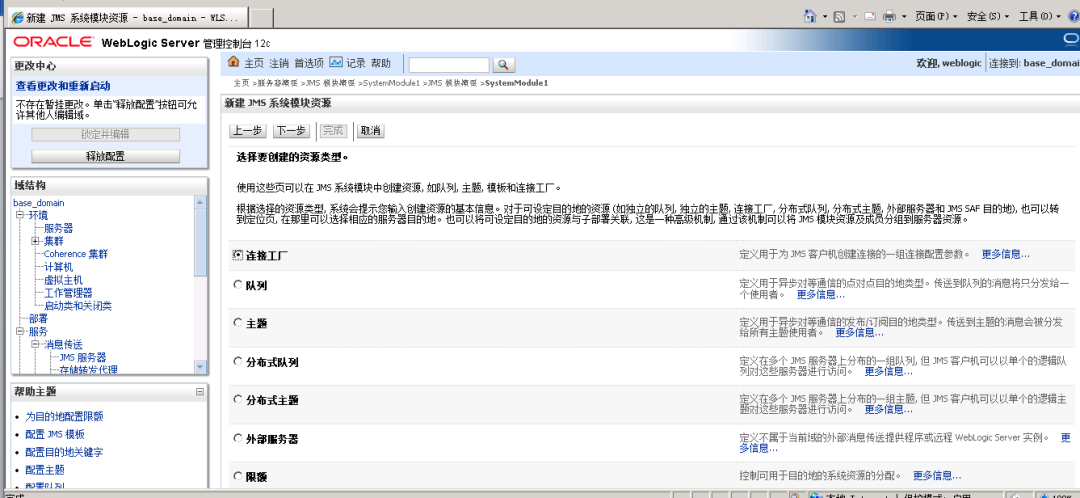Click the 取消 button
The image size is (1080, 498).
(371, 131)
